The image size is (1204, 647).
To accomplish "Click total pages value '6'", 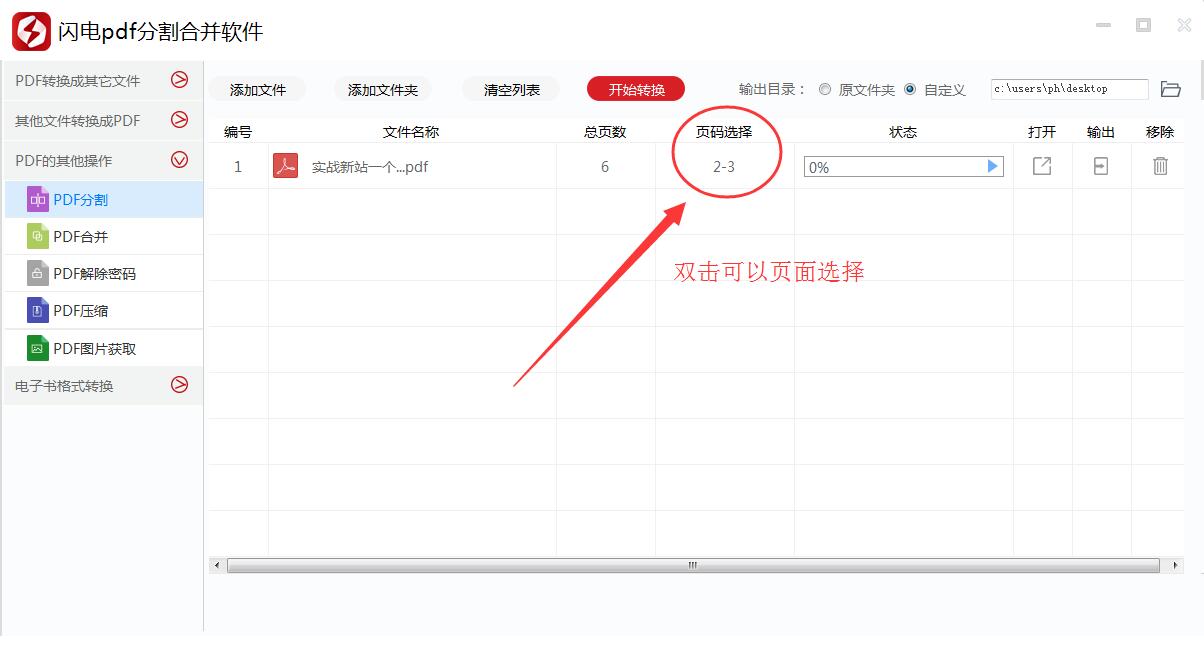I will click(x=605, y=167).
